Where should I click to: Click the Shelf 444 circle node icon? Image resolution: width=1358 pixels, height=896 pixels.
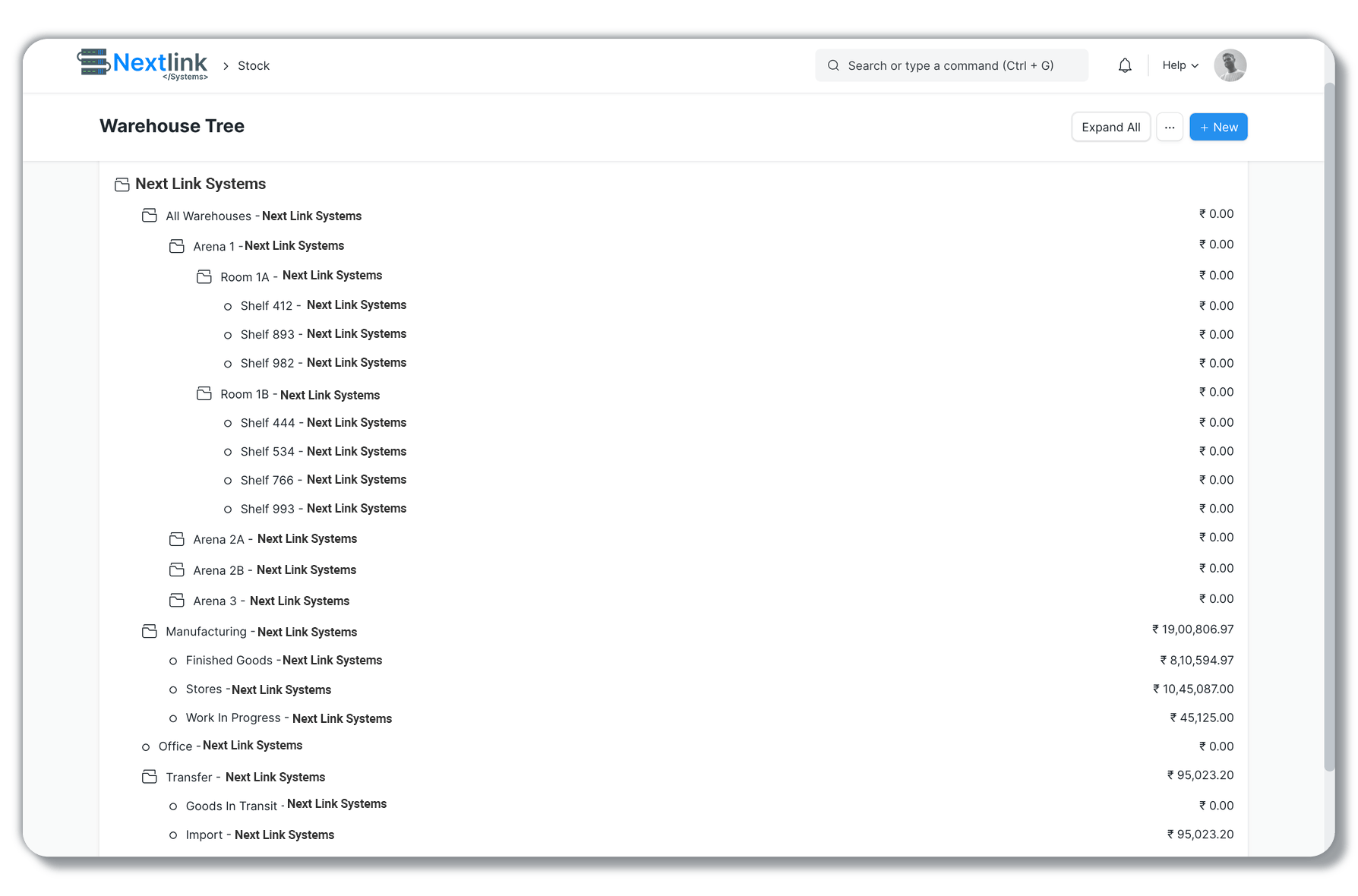pyautogui.click(x=228, y=424)
